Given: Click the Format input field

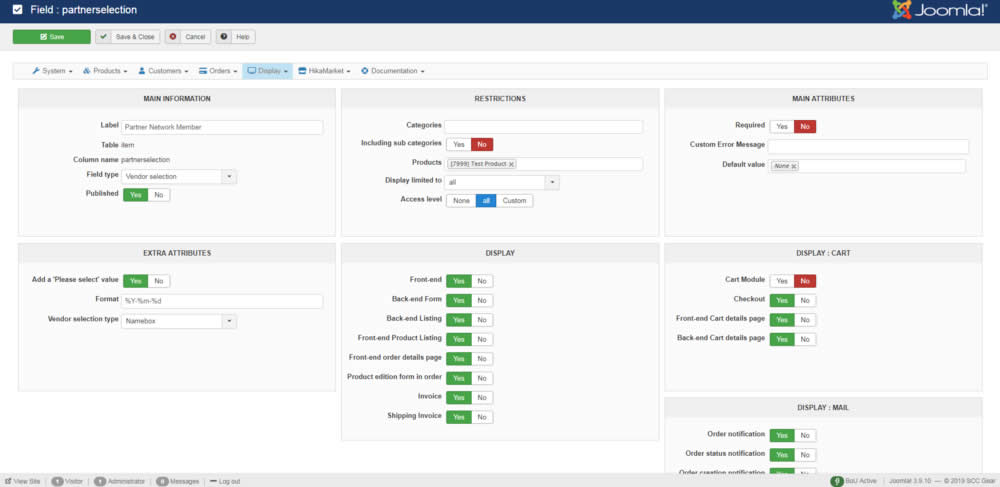Looking at the screenshot, I should [222, 302].
